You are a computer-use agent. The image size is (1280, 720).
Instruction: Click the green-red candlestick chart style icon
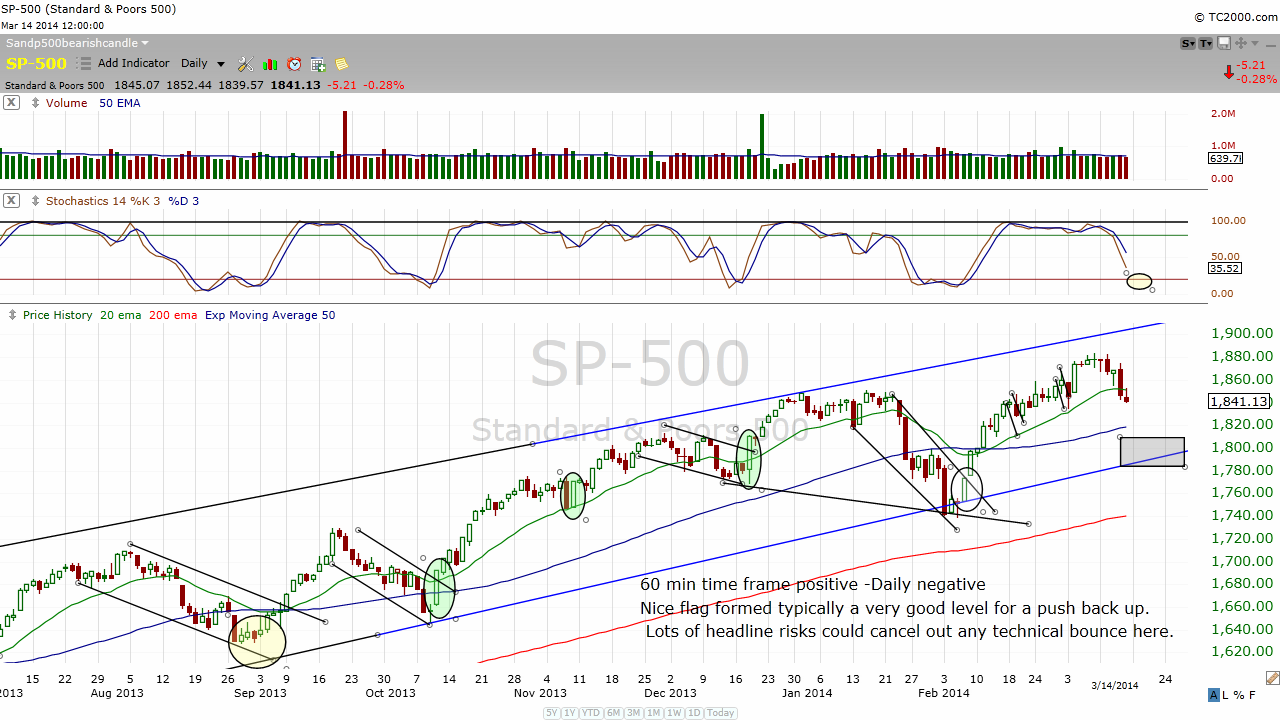pyautogui.click(x=270, y=64)
